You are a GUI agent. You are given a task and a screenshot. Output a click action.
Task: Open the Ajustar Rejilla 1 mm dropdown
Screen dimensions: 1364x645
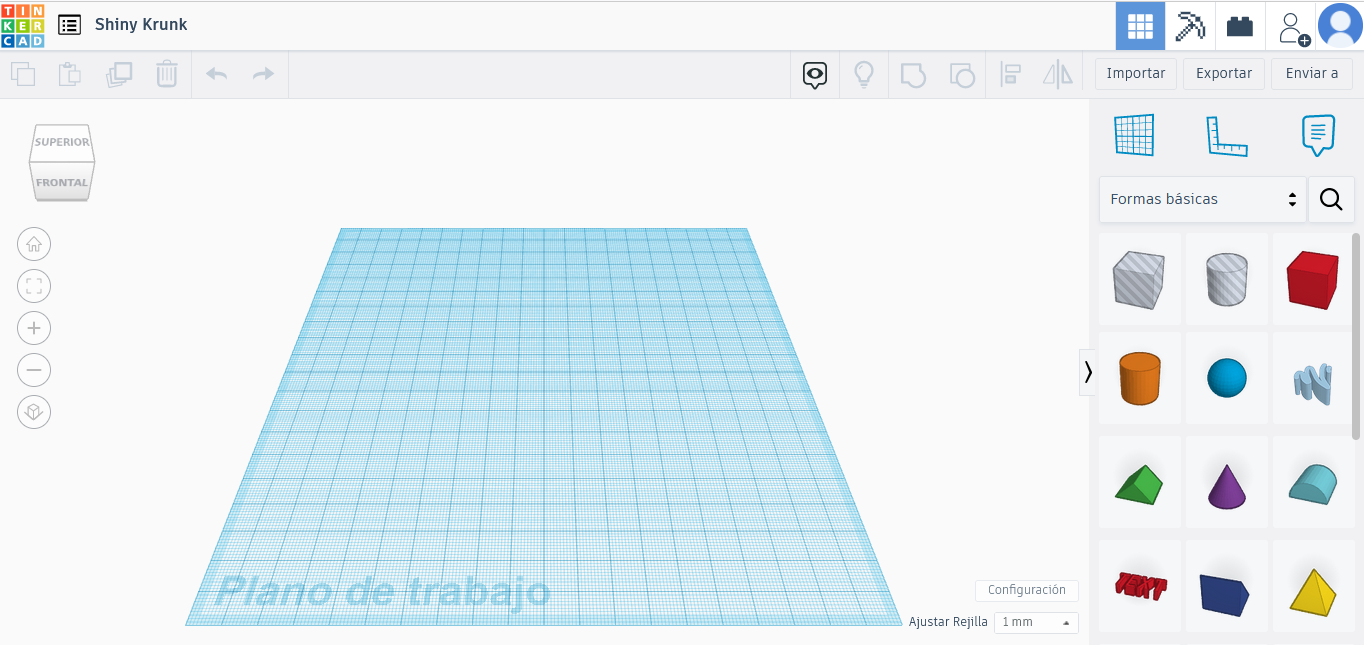tap(1036, 622)
